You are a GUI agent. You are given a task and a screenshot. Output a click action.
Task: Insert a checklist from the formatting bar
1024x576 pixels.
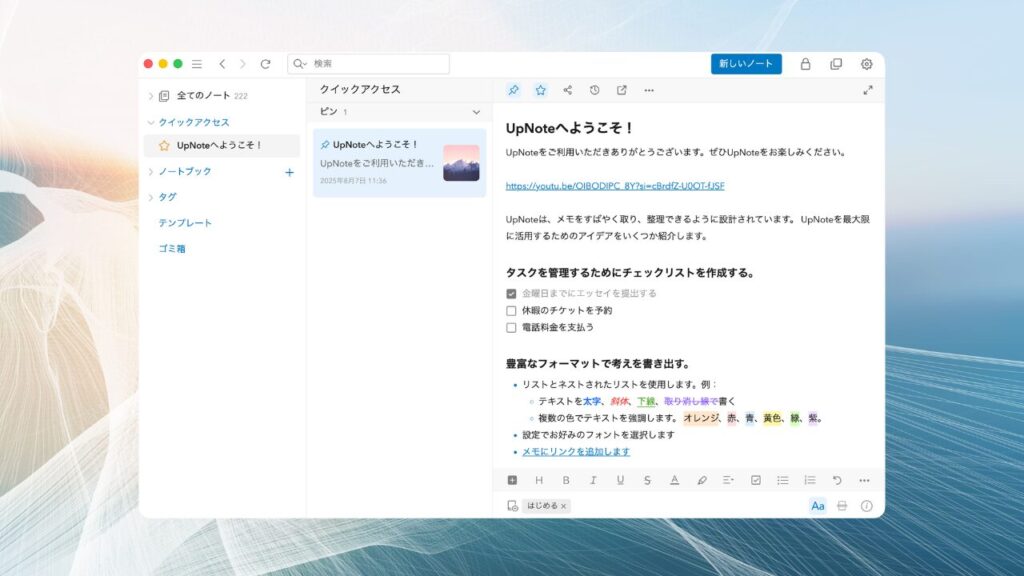click(756, 480)
